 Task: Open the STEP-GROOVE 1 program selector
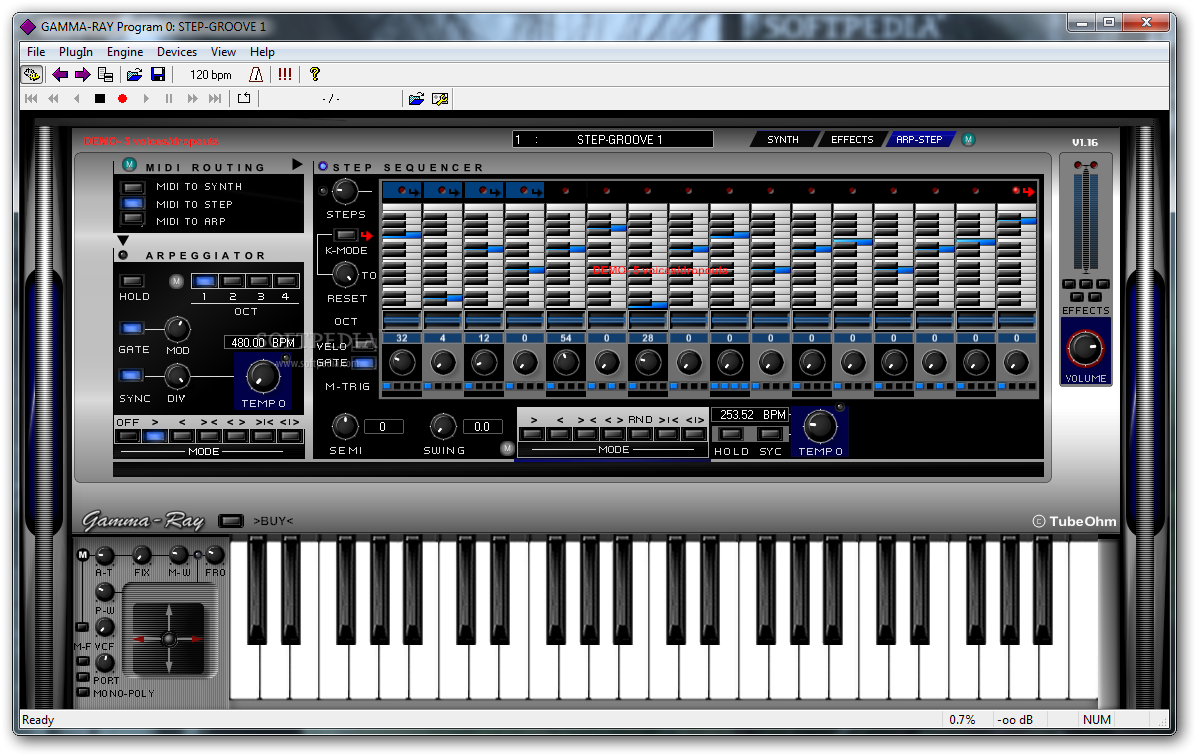pos(613,140)
